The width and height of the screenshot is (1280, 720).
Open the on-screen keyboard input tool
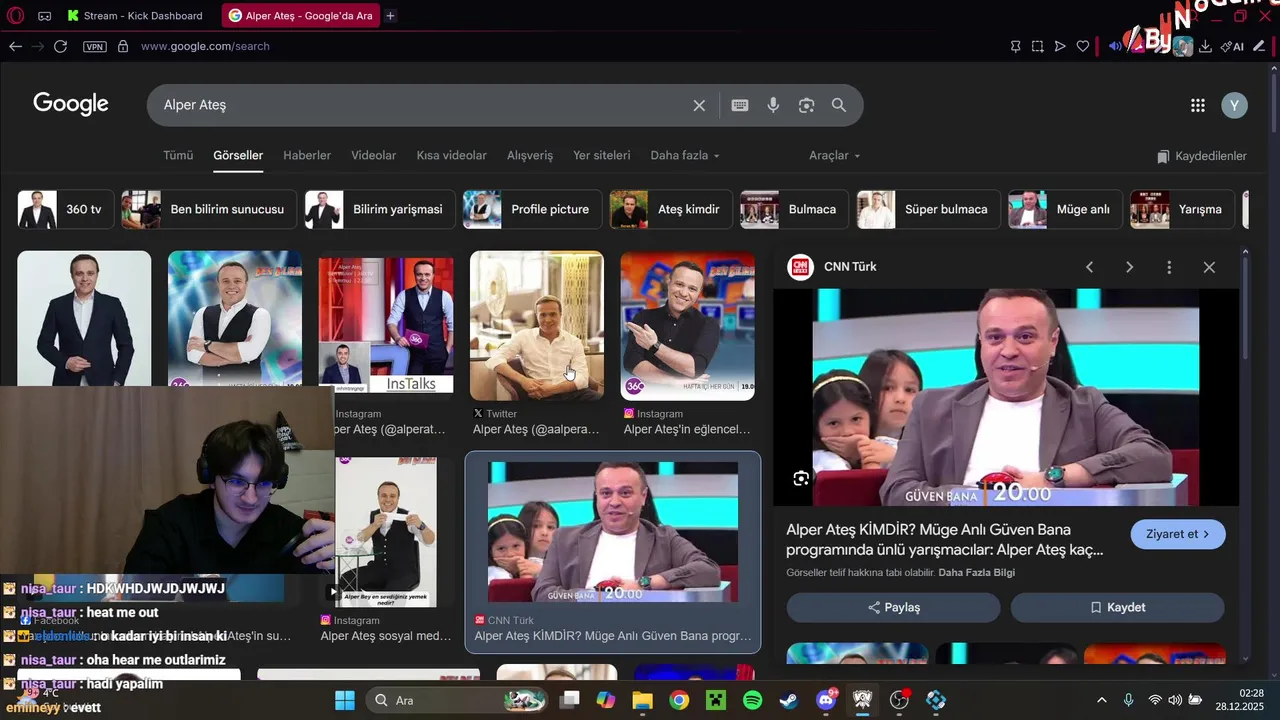pyautogui.click(x=740, y=105)
